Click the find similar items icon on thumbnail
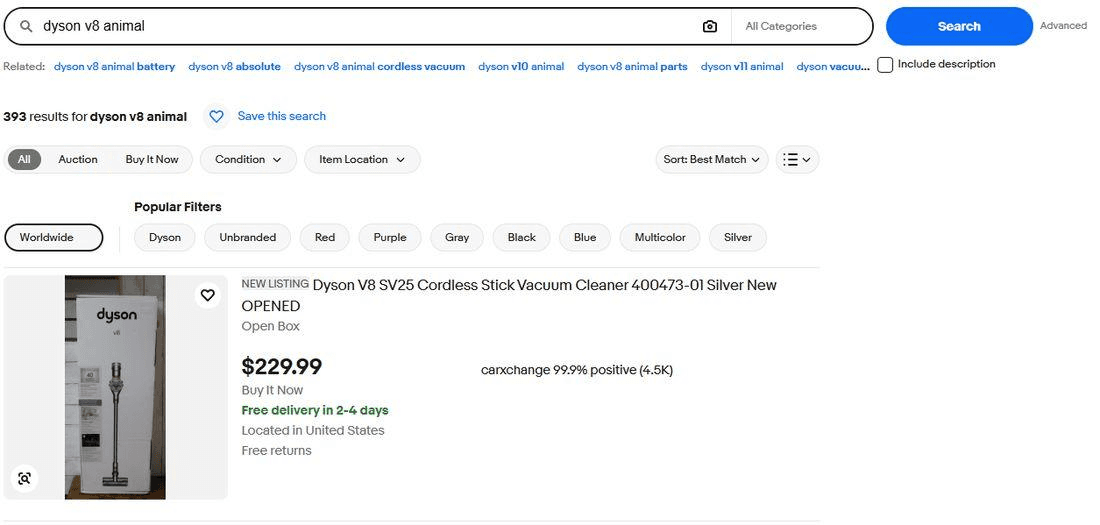 pyautogui.click(x=25, y=479)
